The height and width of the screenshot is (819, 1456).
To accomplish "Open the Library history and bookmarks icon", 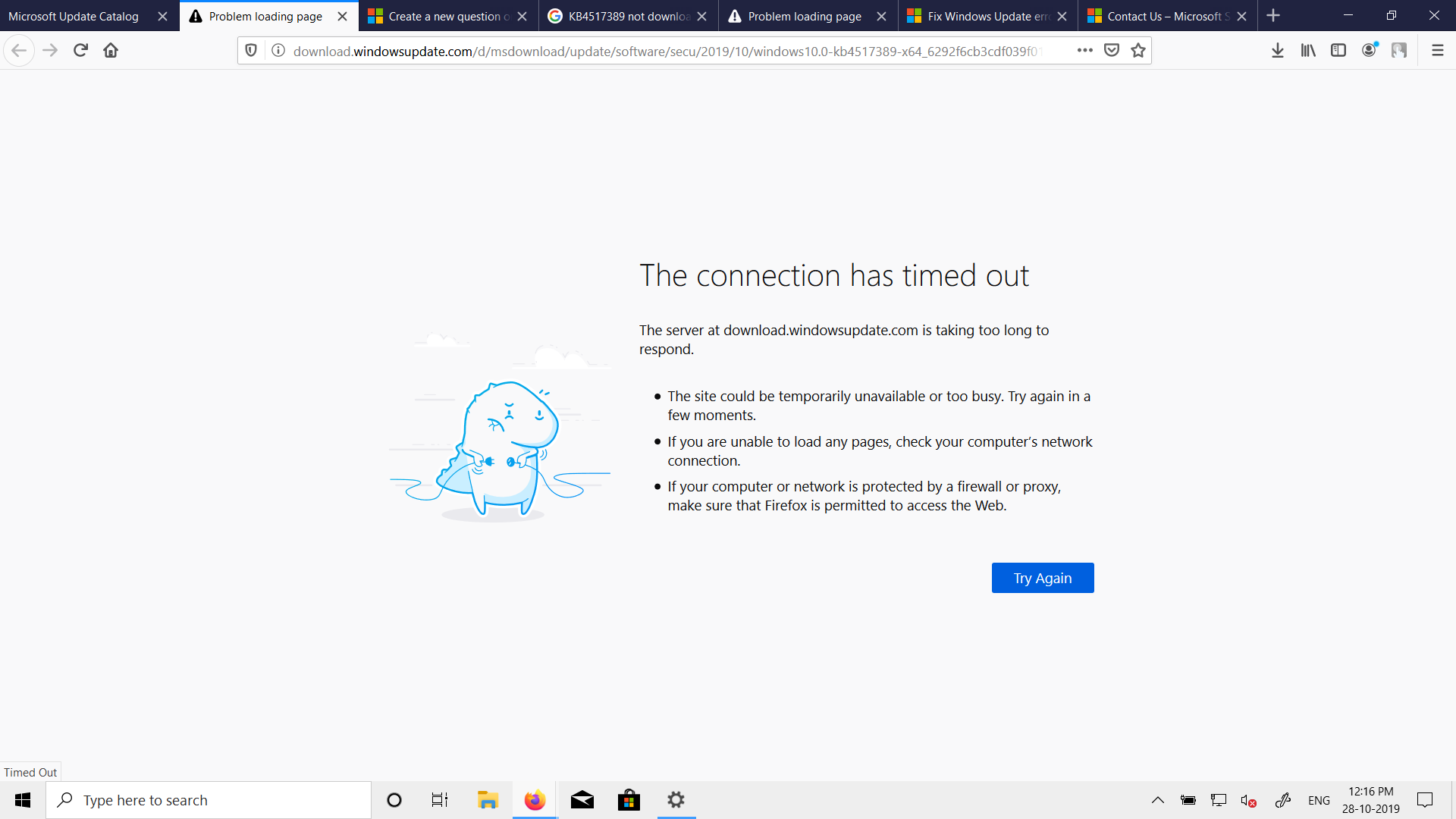I will (x=1308, y=51).
